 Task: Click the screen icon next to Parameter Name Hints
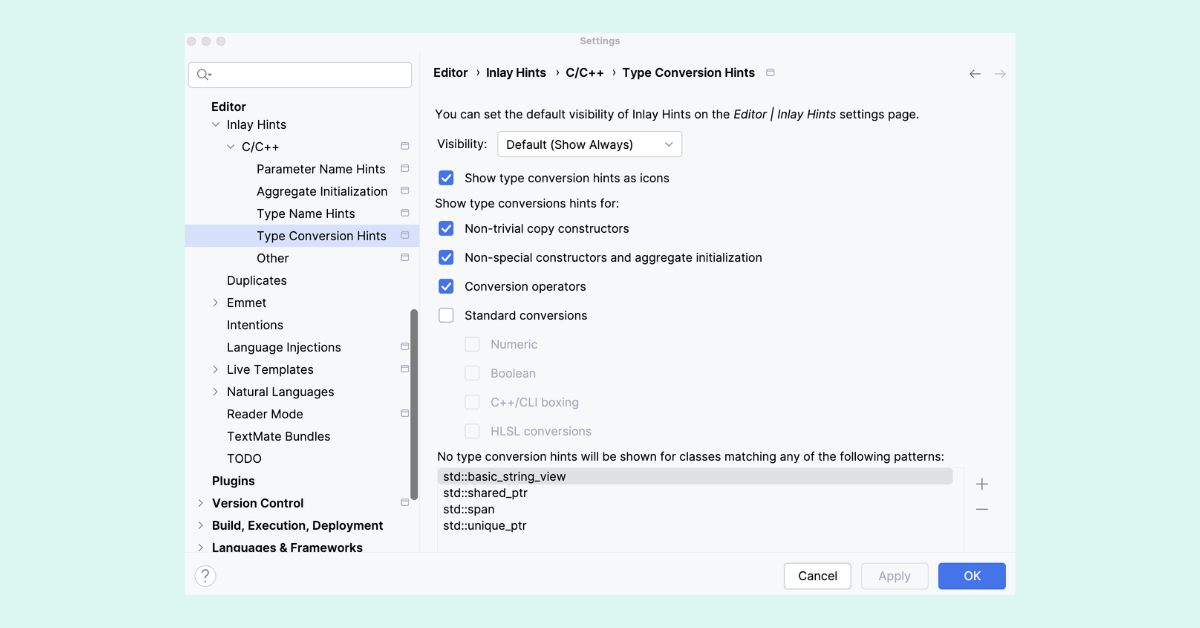pos(404,168)
